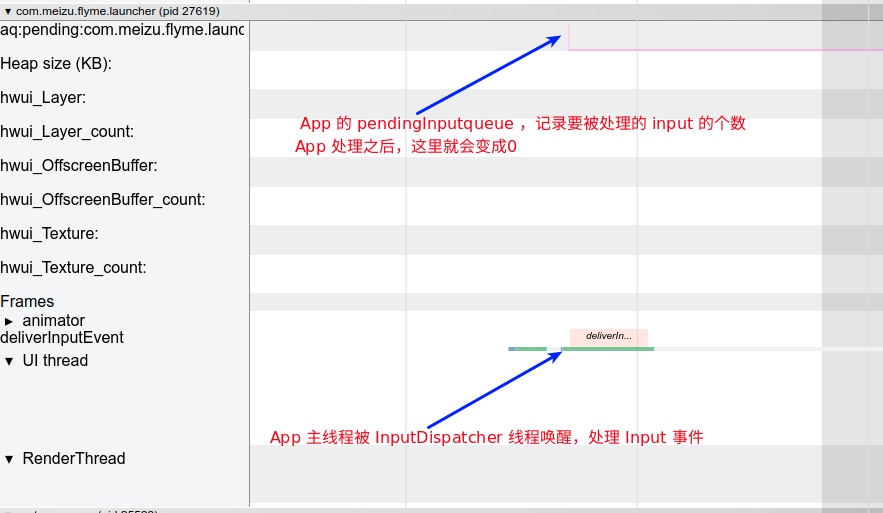Click the short blue-green UI thread slice
The image size is (883, 513).
coord(527,349)
